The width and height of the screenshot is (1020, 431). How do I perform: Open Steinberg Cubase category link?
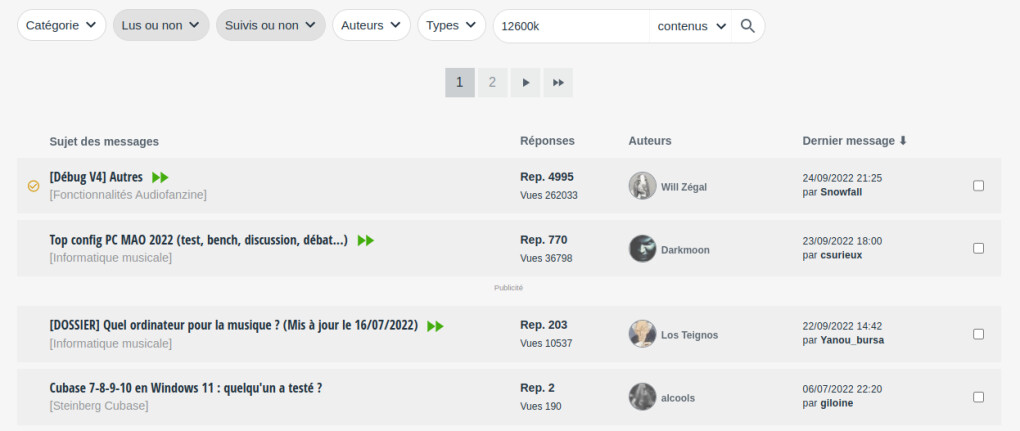[99, 406]
